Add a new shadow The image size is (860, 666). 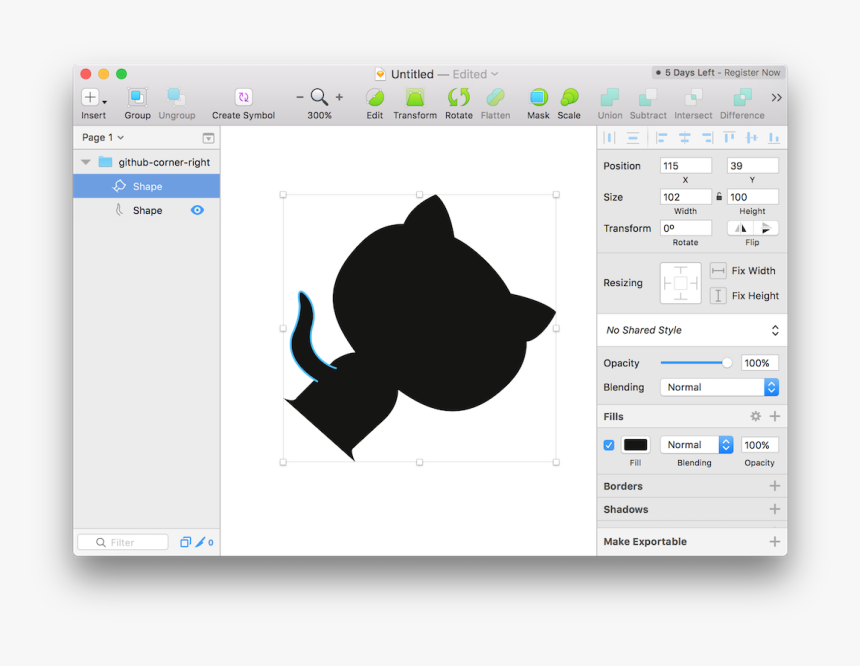pyautogui.click(x=774, y=509)
